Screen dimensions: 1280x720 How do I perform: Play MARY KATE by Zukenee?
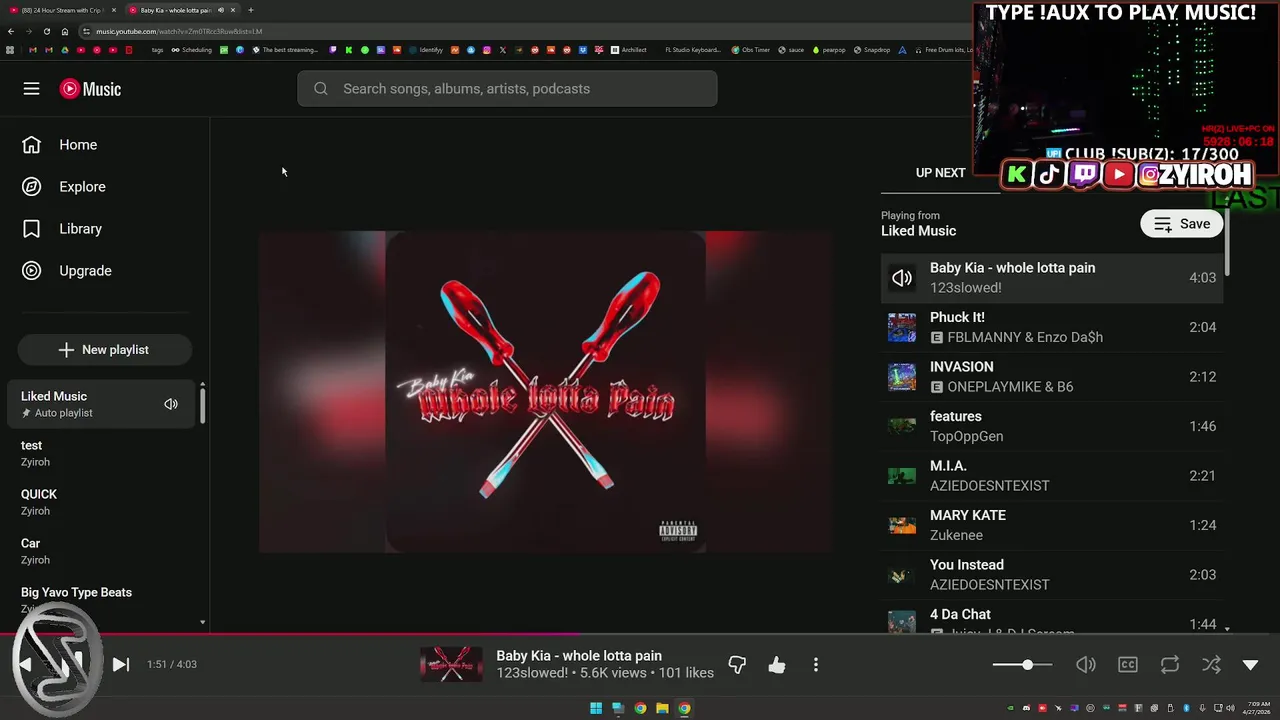pos(1052,525)
